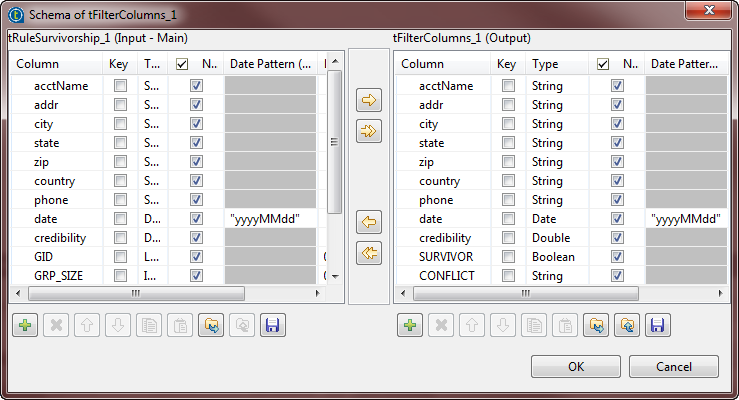The width and height of the screenshot is (739, 400).
Task: Open Type cell of input date row
Action: [153, 219]
